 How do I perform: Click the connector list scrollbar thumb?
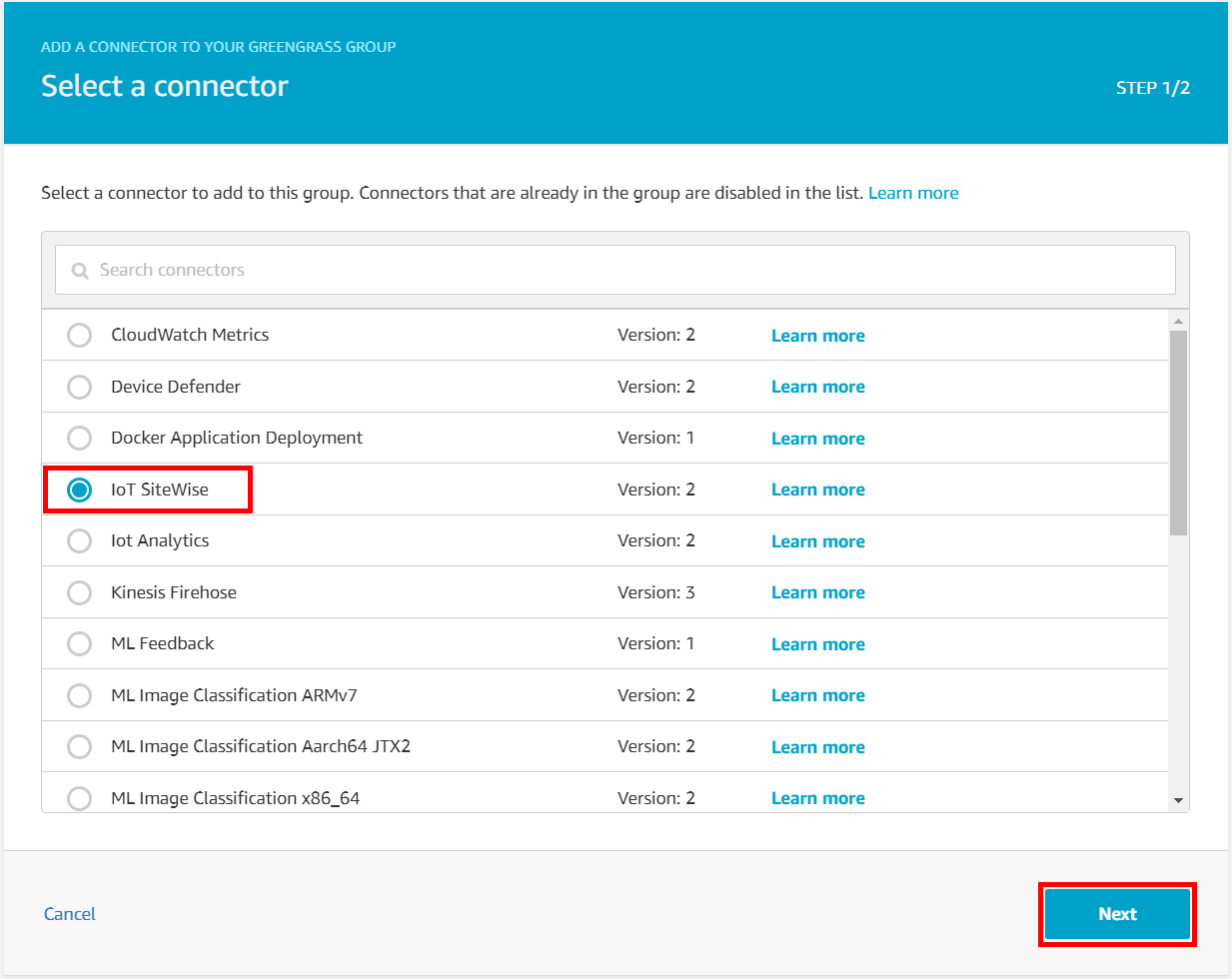click(x=1178, y=432)
